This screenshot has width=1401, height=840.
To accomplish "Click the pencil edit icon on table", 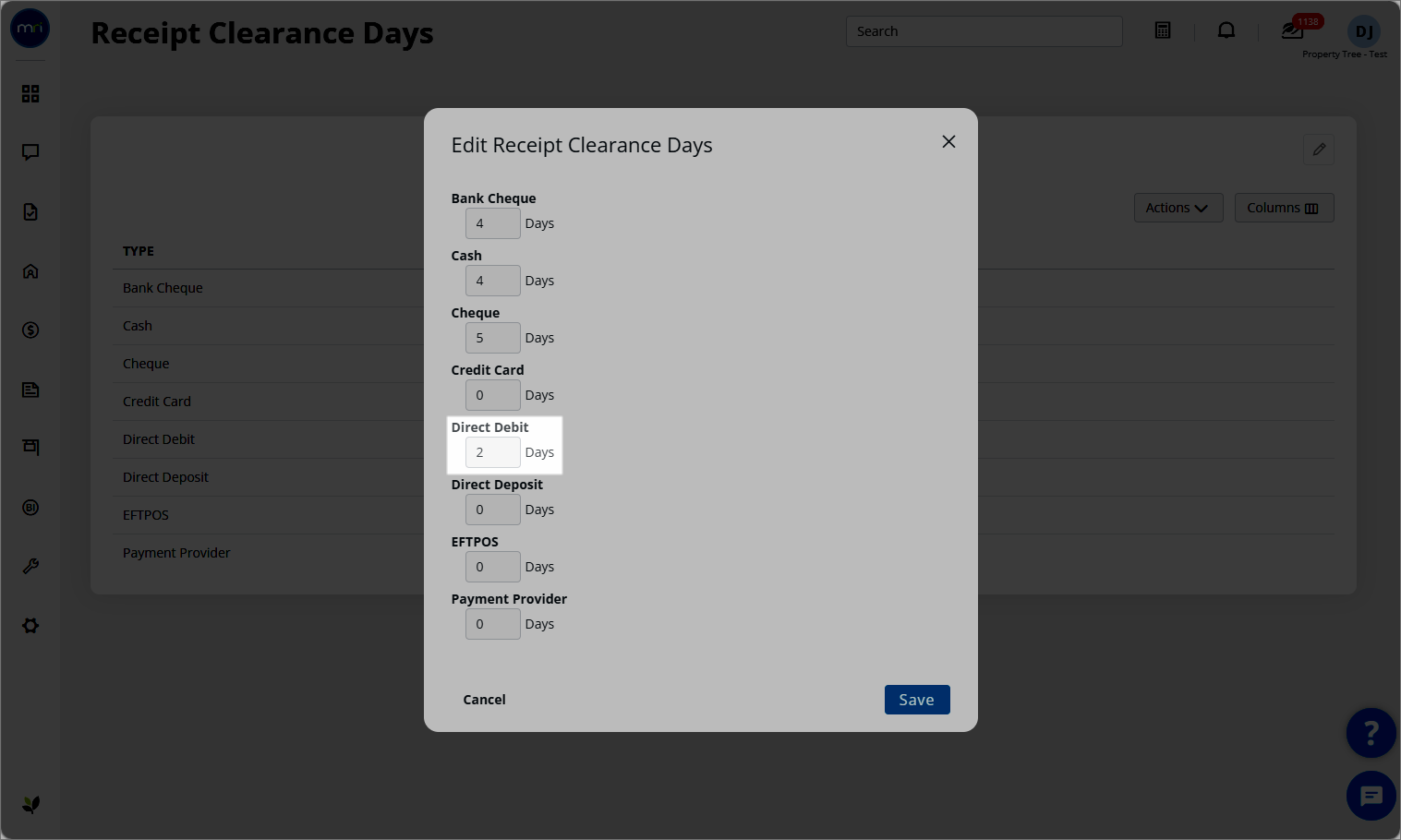I will 1319,150.
